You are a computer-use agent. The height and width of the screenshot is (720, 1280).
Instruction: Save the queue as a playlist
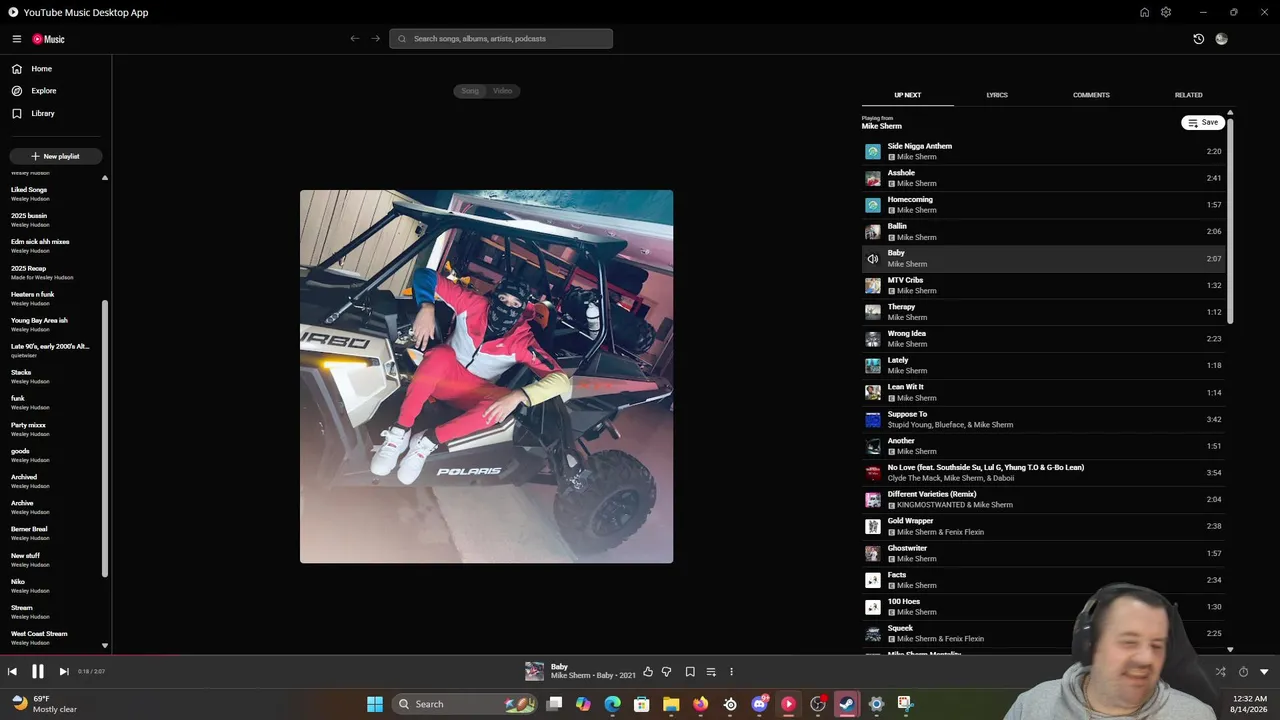tap(1203, 122)
